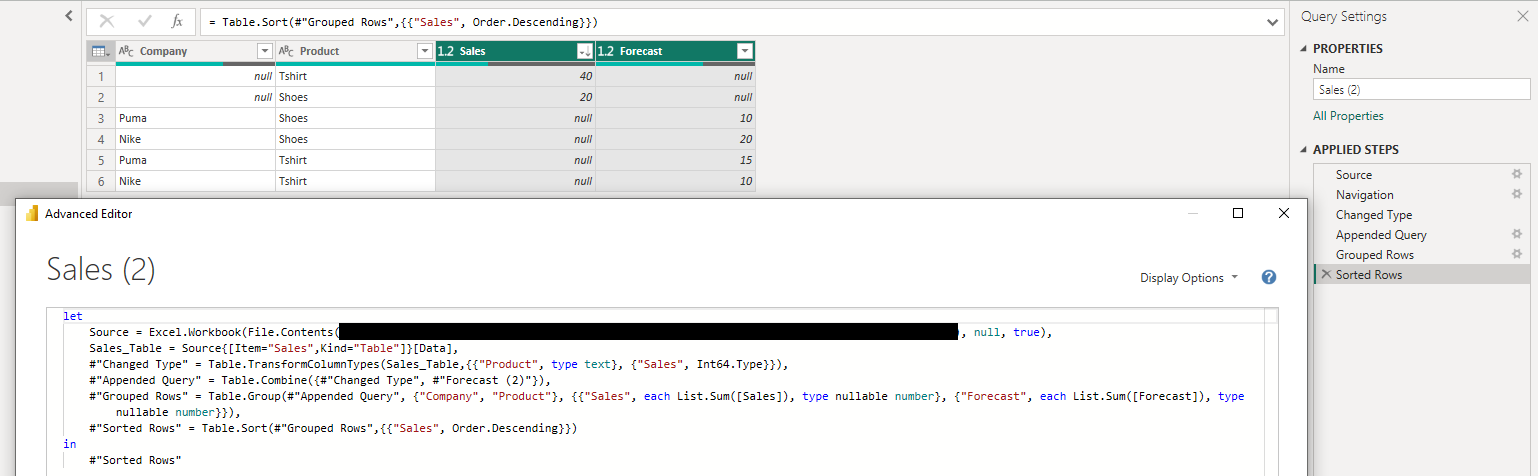The height and width of the screenshot is (476, 1538).
Task: Open the Grouped Rows step settings gear
Action: coord(1516,254)
